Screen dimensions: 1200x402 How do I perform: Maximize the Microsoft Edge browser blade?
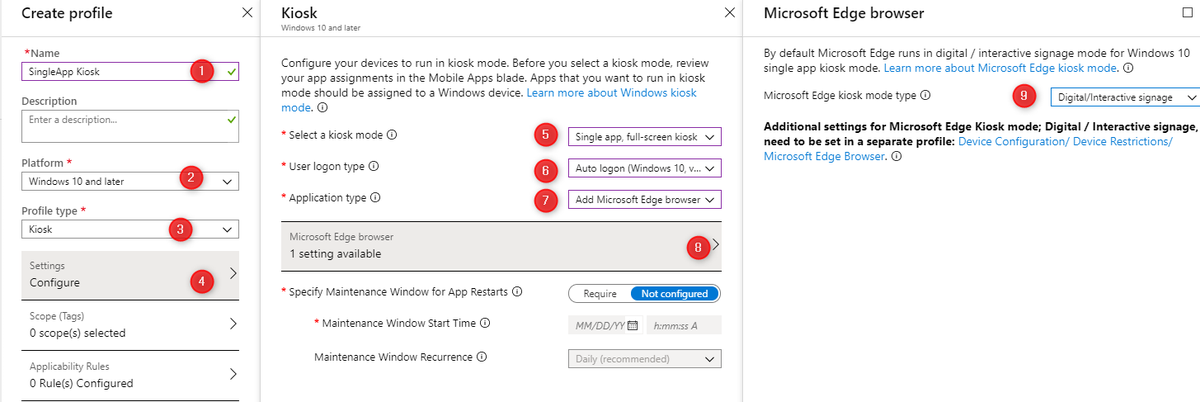coord(1188,13)
